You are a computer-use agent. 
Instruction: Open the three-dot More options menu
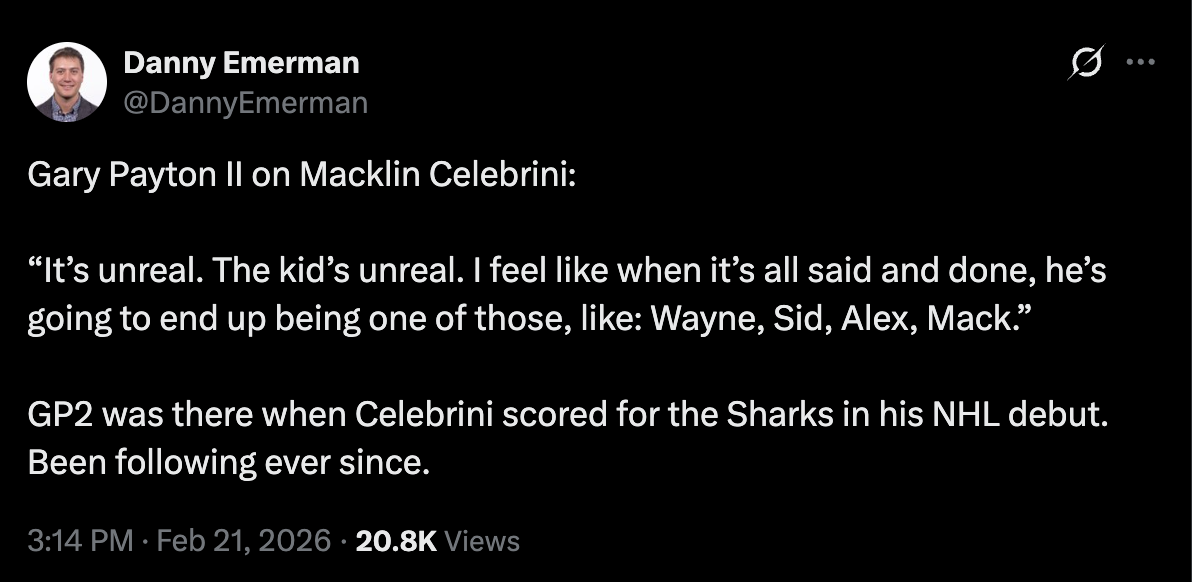tap(1140, 62)
